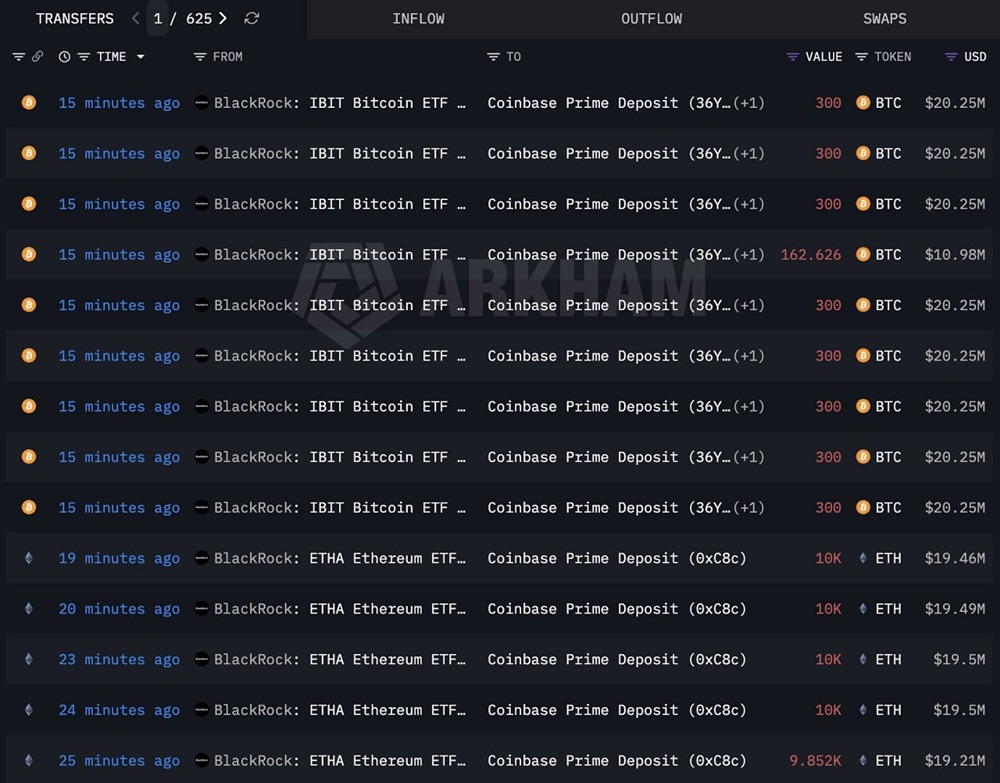
Task: Open the TO column filter
Action: [494, 57]
